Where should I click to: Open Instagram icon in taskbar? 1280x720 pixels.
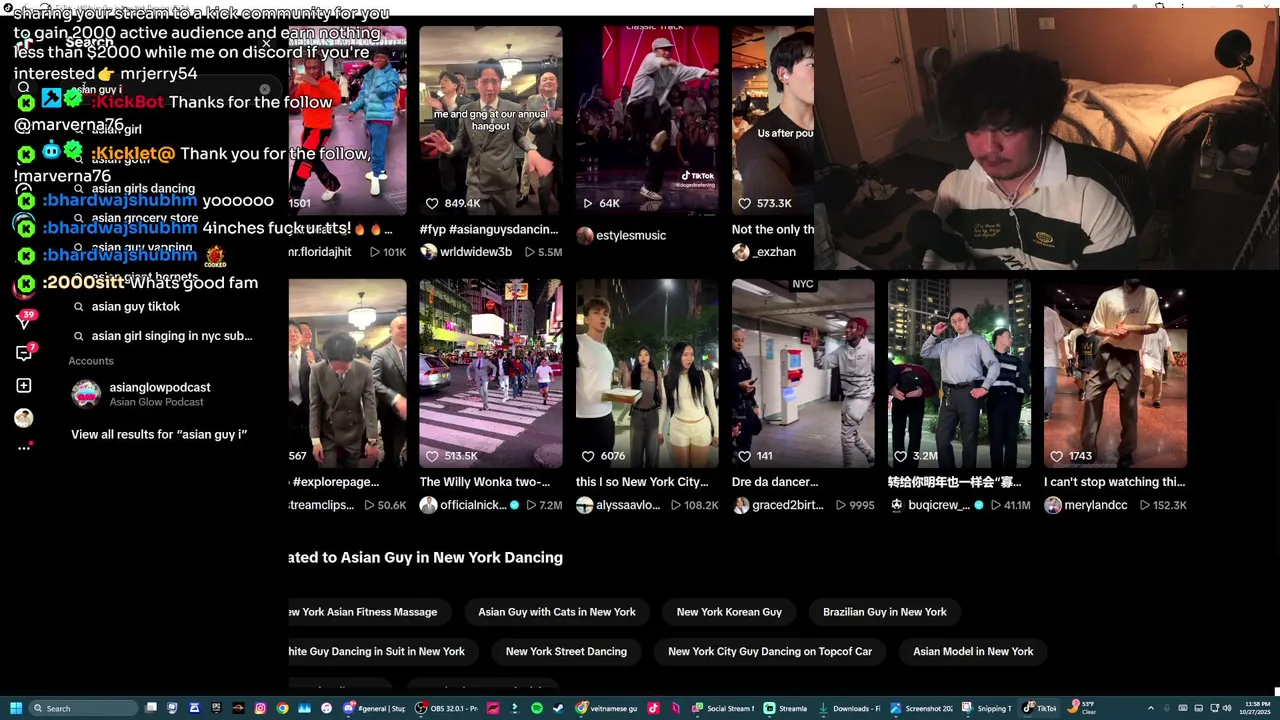260,708
